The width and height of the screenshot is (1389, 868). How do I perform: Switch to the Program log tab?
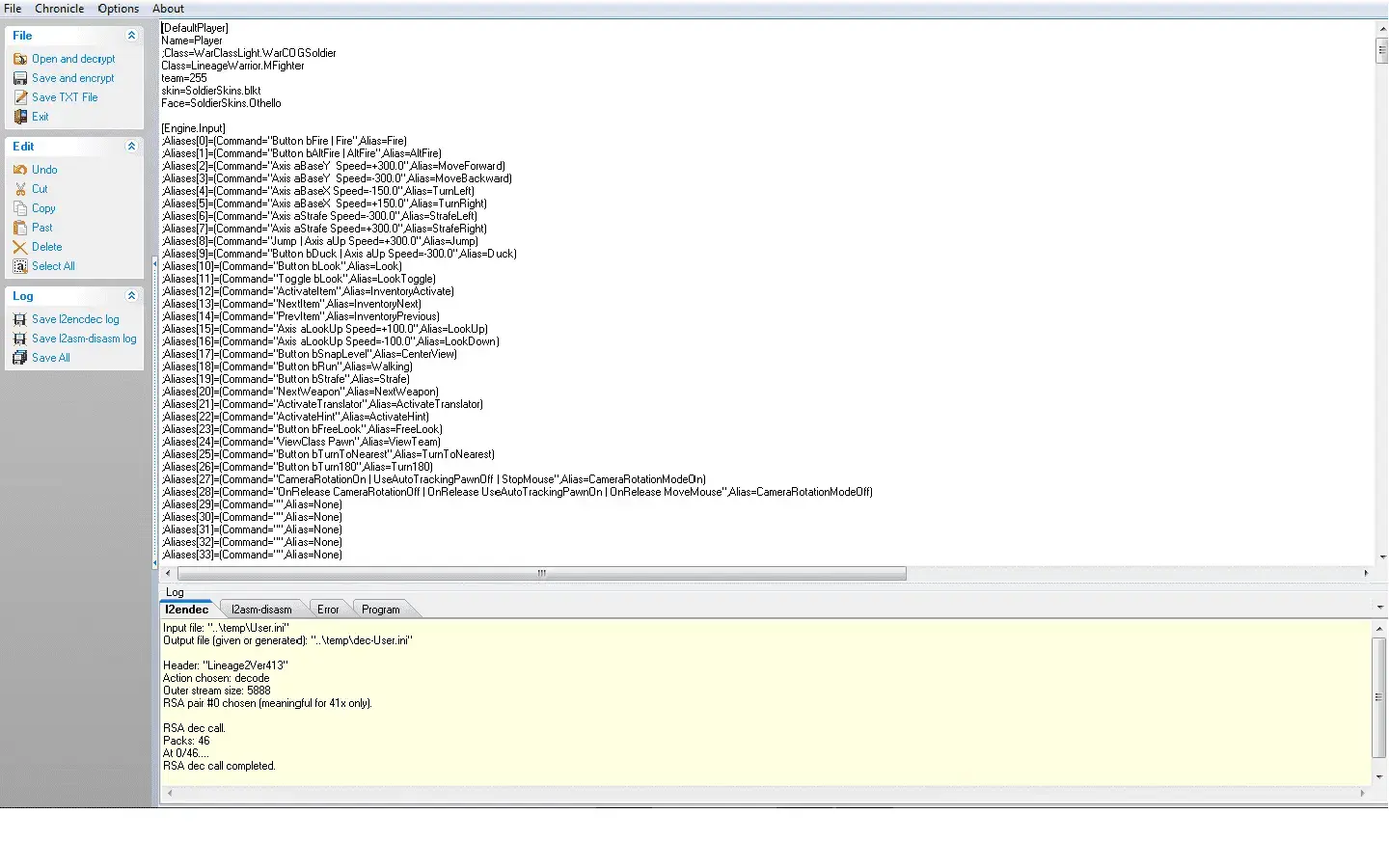pos(381,610)
